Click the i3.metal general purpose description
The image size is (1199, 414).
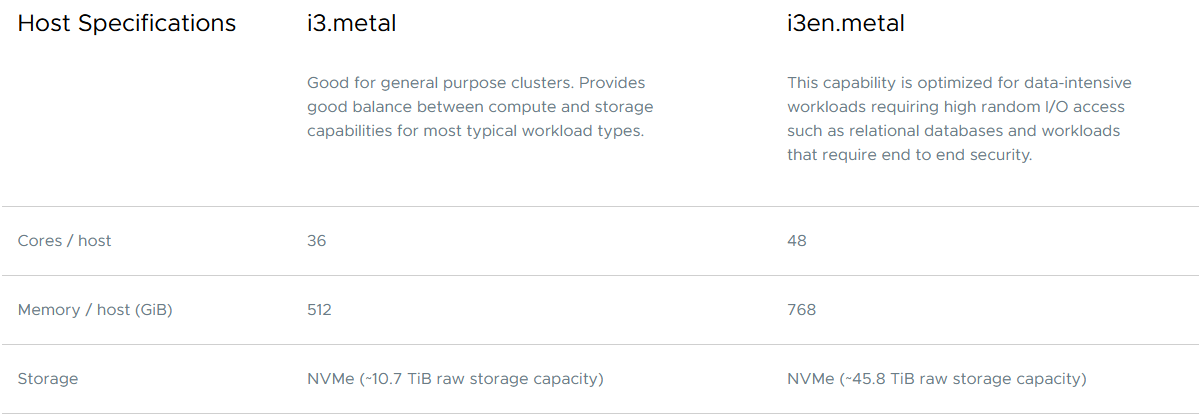coord(480,106)
